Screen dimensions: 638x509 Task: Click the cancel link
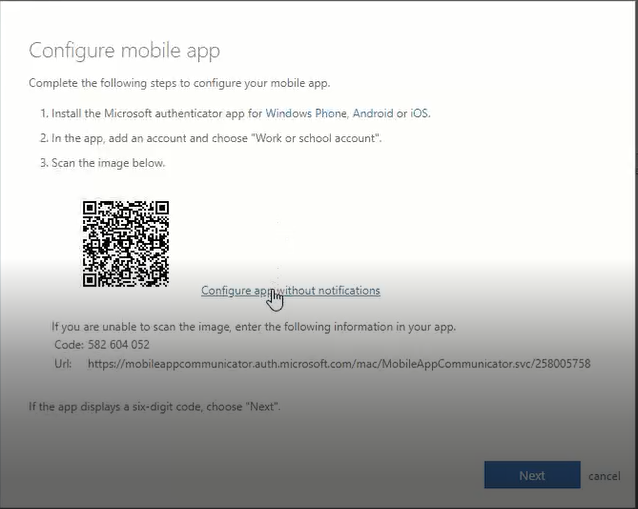[x=604, y=476]
